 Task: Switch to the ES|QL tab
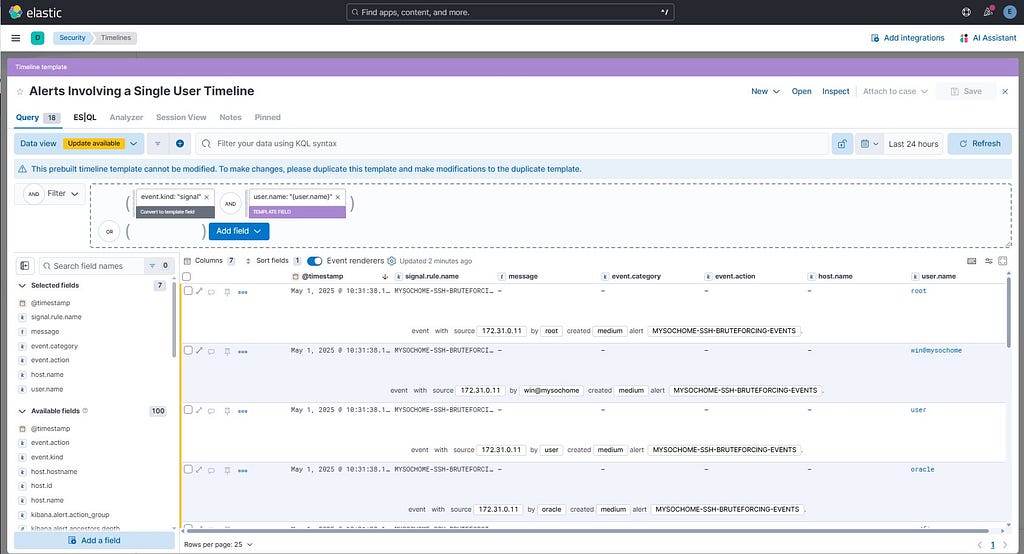coord(85,118)
